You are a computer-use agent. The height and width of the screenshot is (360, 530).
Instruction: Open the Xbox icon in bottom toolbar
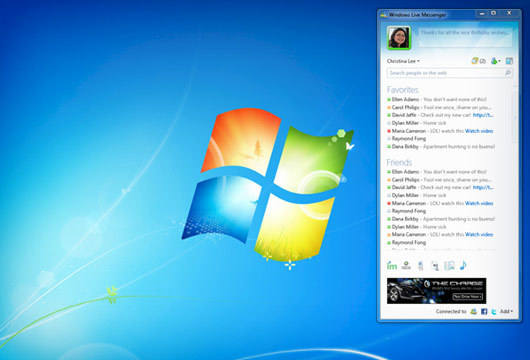(x=406, y=266)
